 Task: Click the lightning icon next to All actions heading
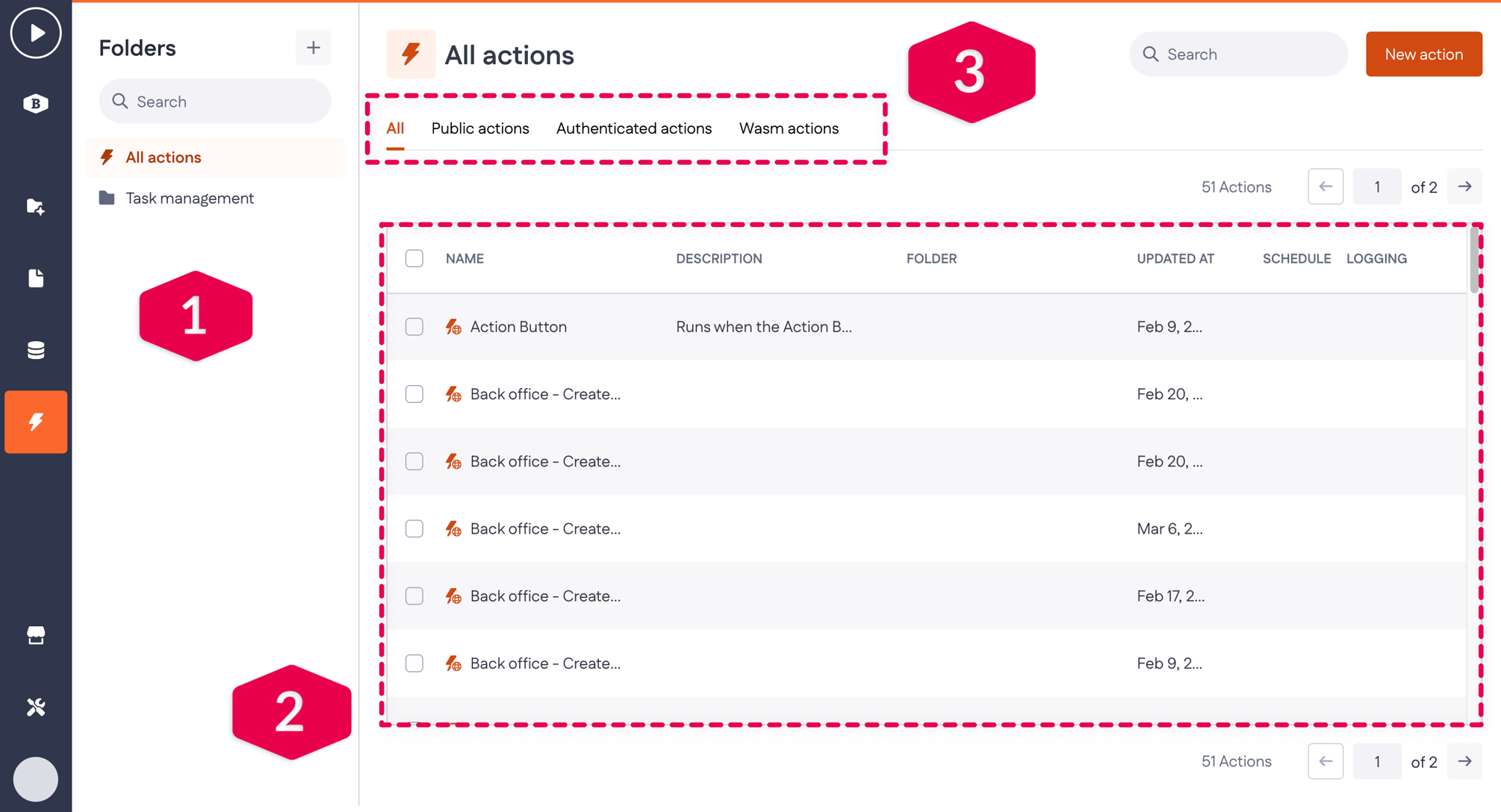coord(411,54)
